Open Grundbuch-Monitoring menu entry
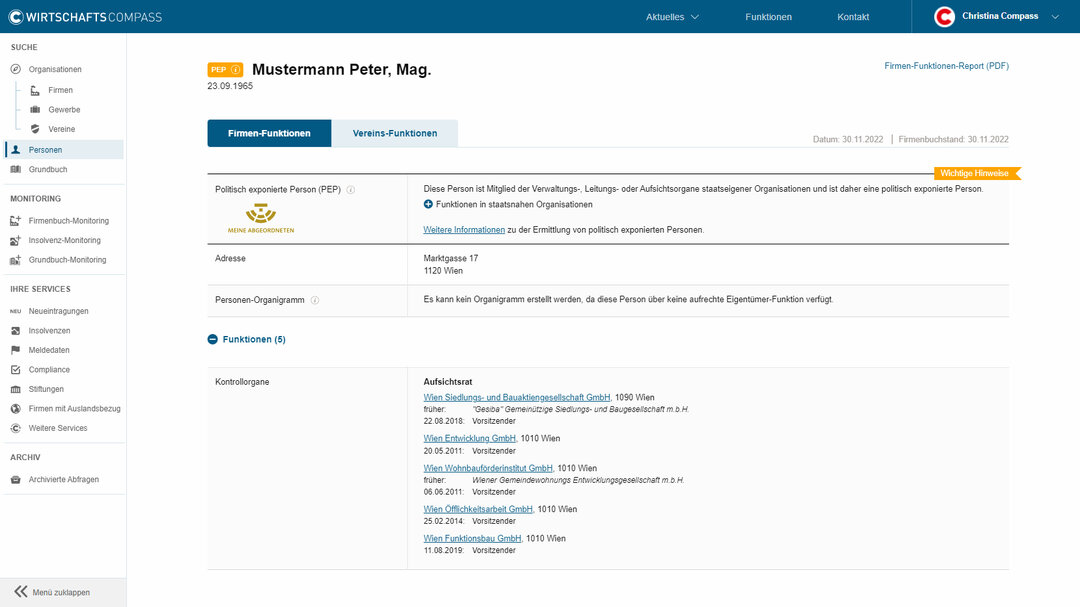The height and width of the screenshot is (607, 1080). (68, 260)
